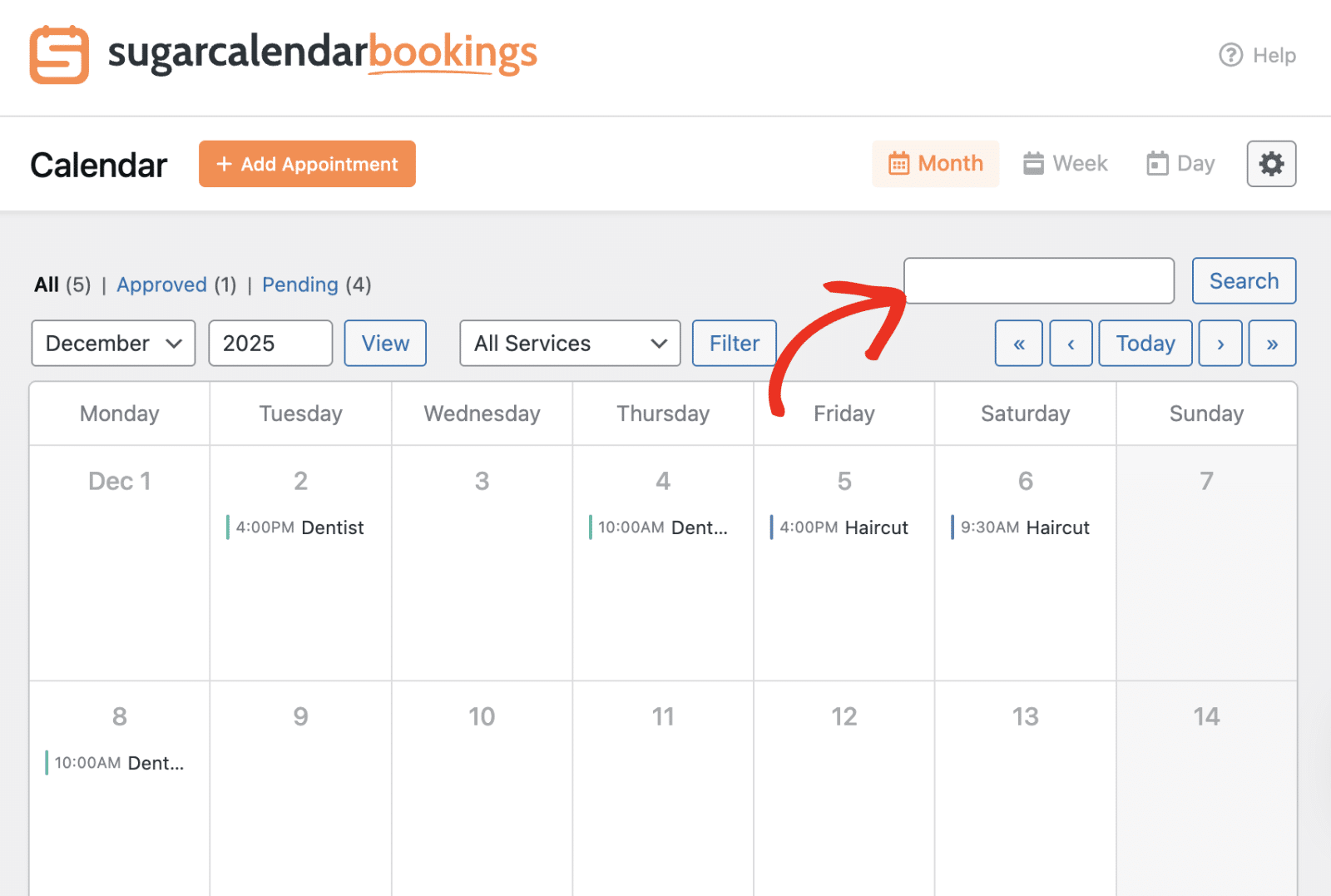Switch to Day view

(1180, 164)
